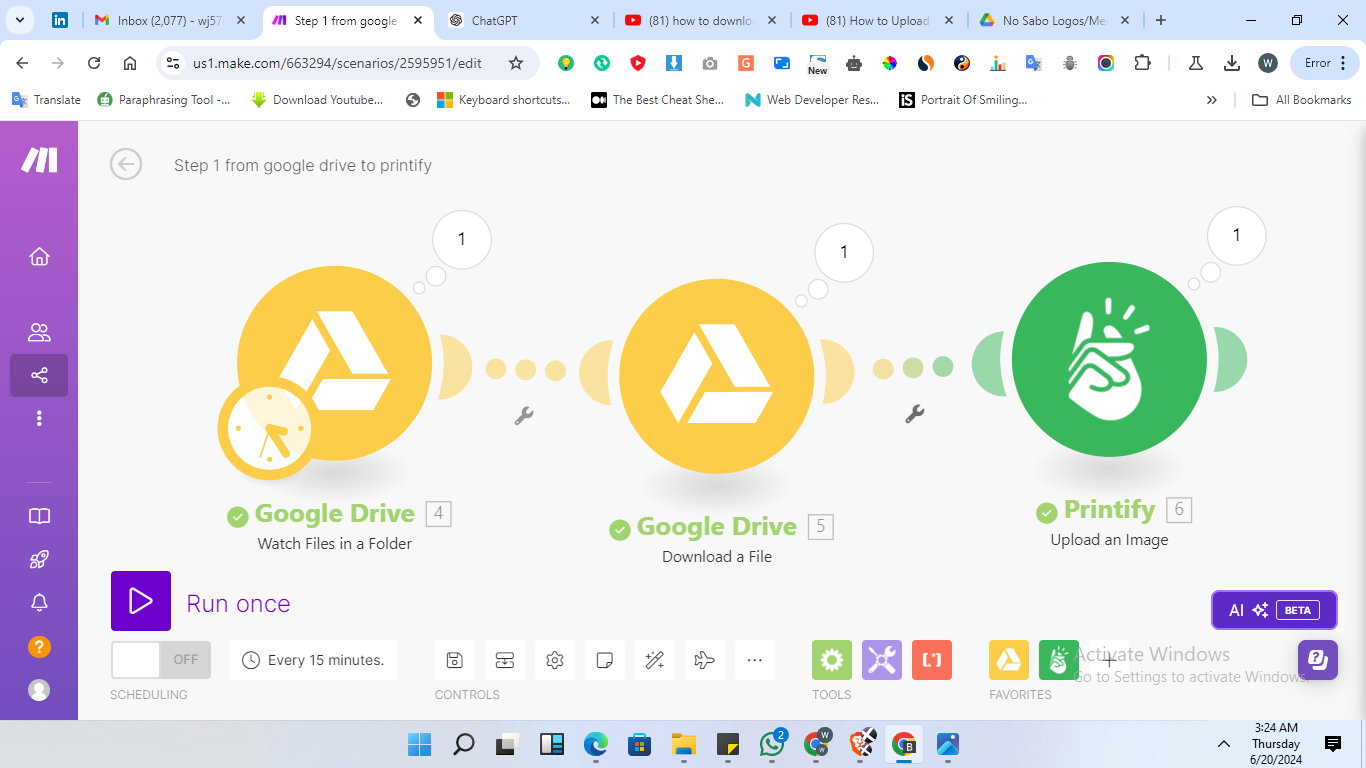This screenshot has width=1366, height=768.
Task: Open the orange Help question mark icon
Action: [x=39, y=646]
